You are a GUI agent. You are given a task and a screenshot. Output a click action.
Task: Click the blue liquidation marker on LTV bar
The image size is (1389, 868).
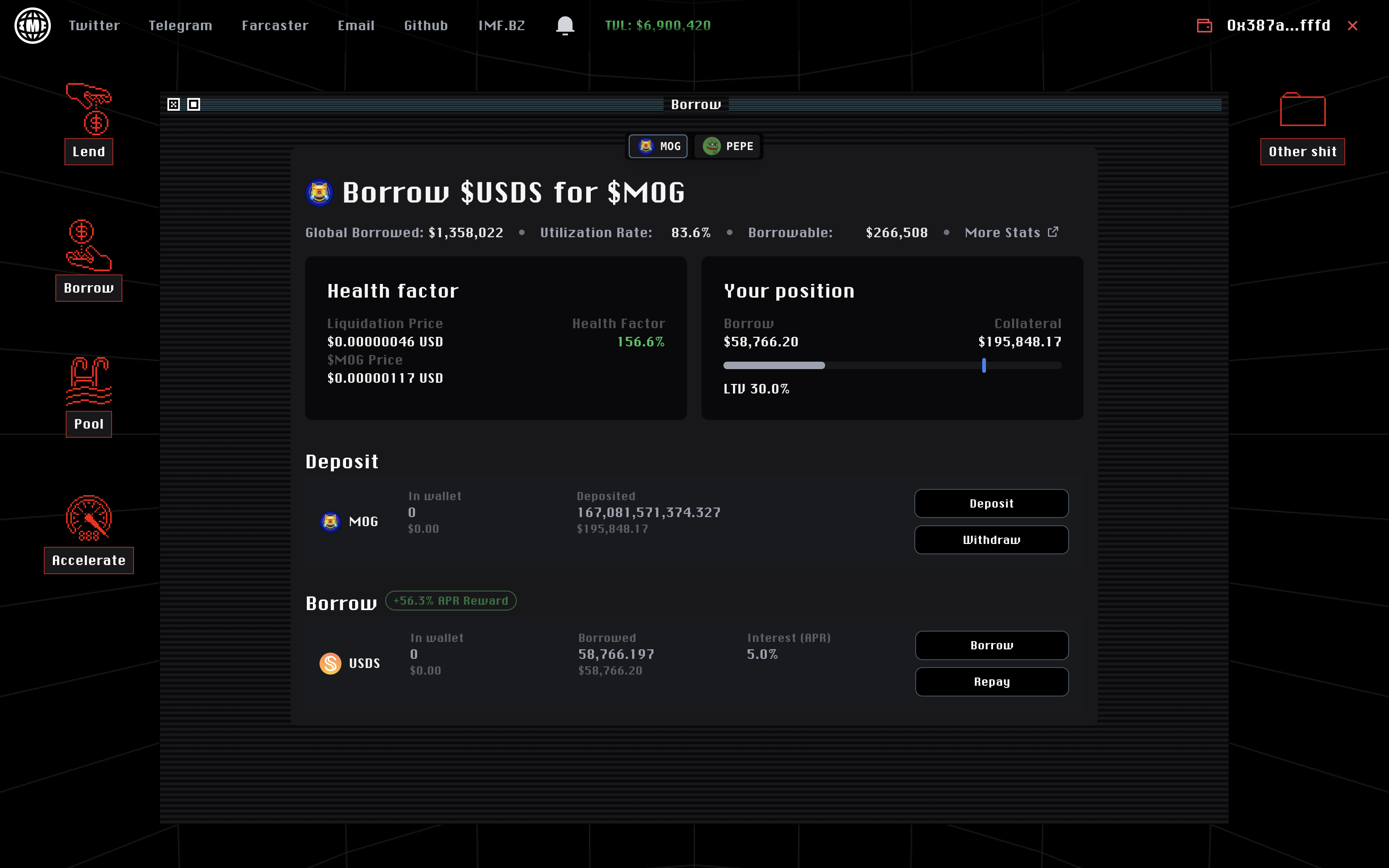[x=984, y=365]
